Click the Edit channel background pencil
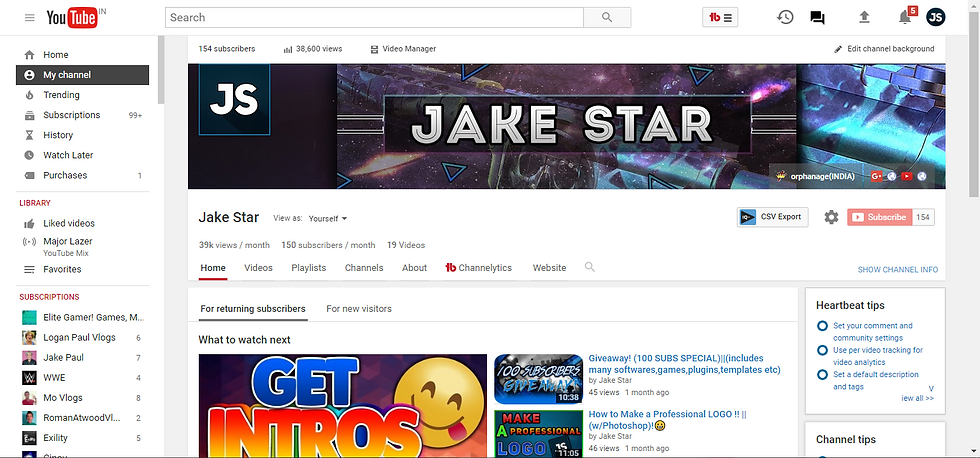This screenshot has width=980, height=458. point(838,49)
